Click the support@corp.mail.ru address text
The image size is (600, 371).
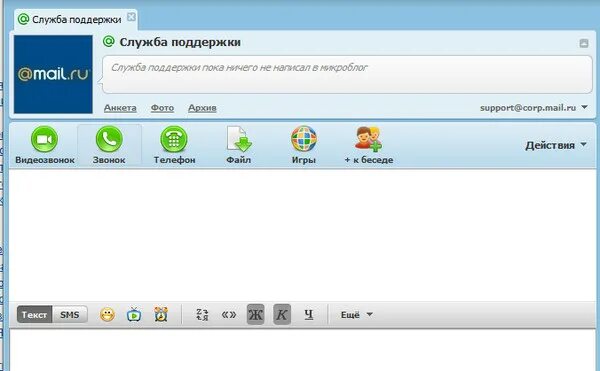[528, 107]
